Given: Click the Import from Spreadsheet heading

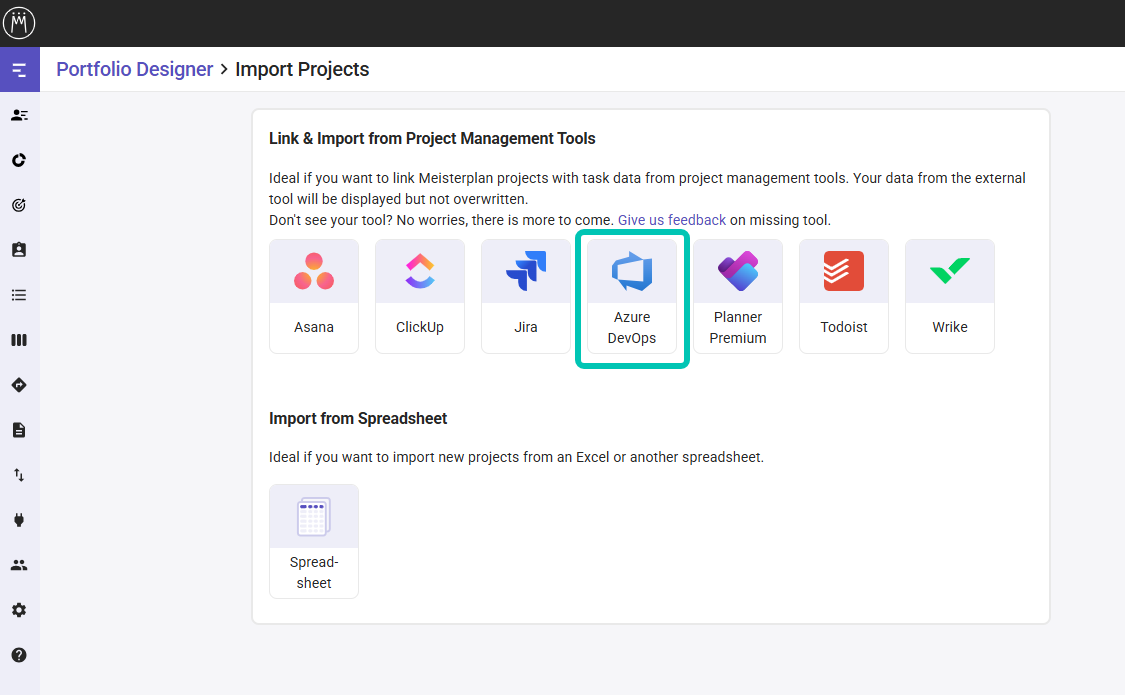Looking at the screenshot, I should click(358, 419).
